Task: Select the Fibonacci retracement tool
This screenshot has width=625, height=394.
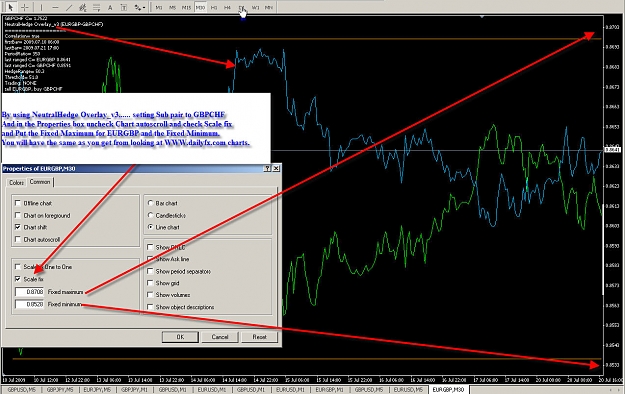Action: coord(96,7)
